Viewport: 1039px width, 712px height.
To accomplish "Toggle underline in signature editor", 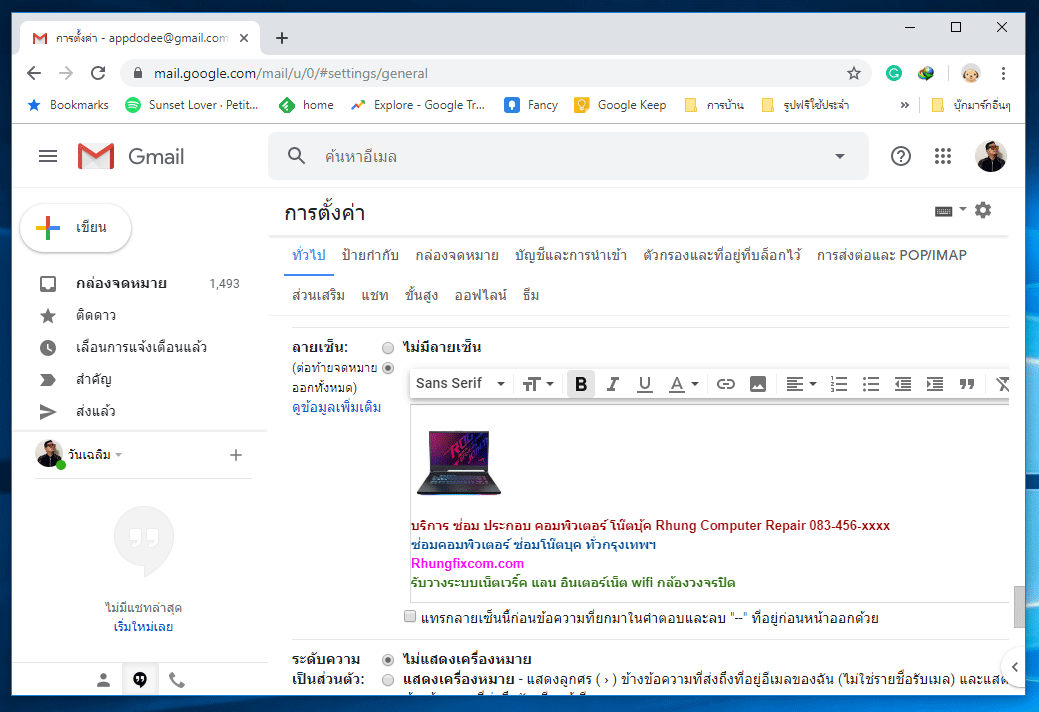I will point(644,384).
